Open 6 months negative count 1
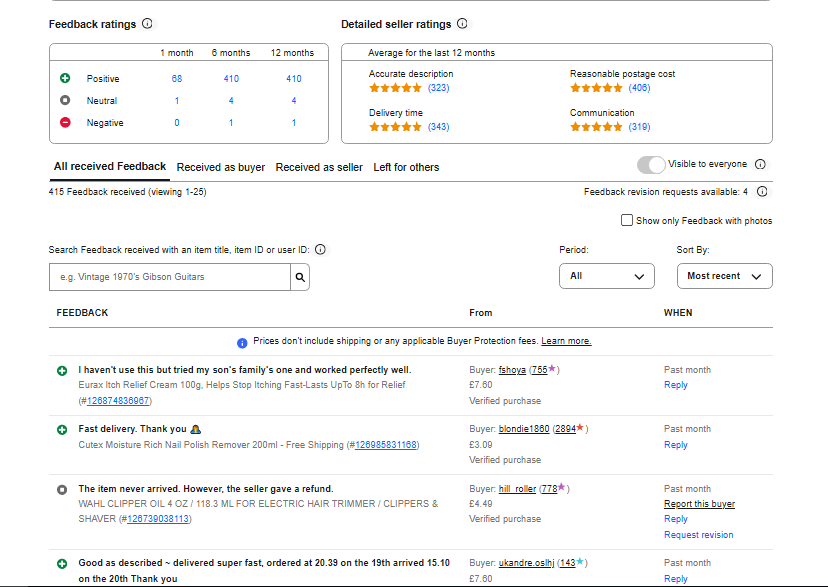828x587 pixels. pyautogui.click(x=231, y=123)
